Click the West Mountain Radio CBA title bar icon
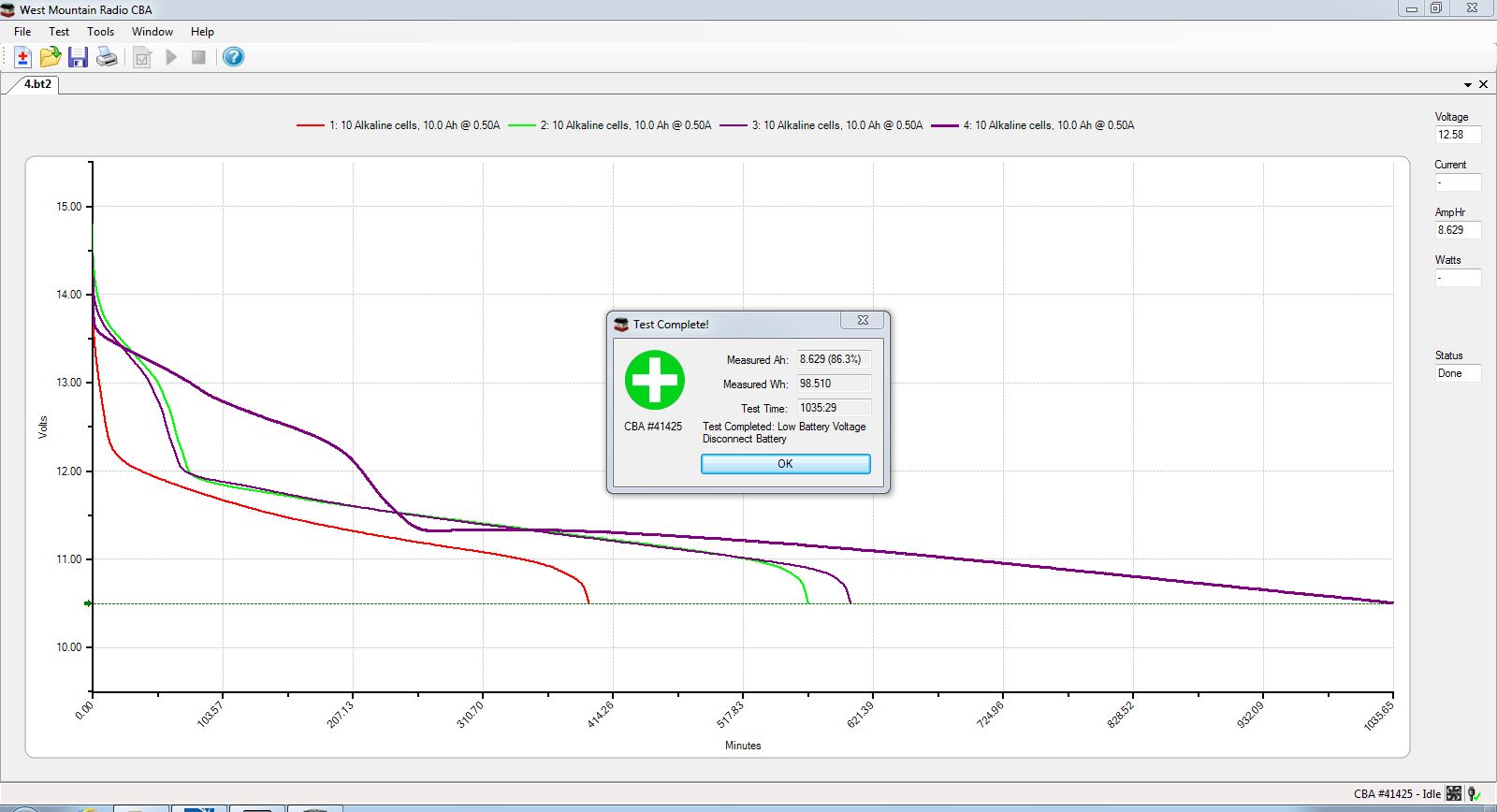Image resolution: width=1497 pixels, height=812 pixels. 9,9
